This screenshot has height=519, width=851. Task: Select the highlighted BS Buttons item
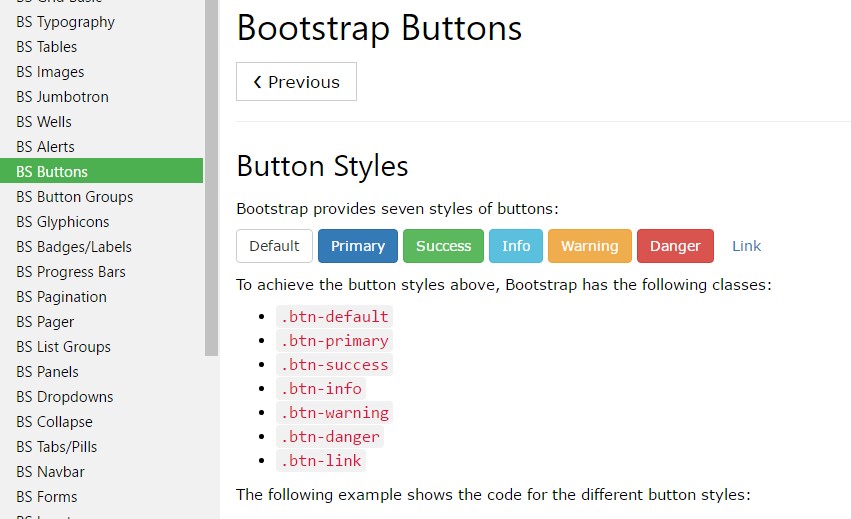(x=101, y=170)
